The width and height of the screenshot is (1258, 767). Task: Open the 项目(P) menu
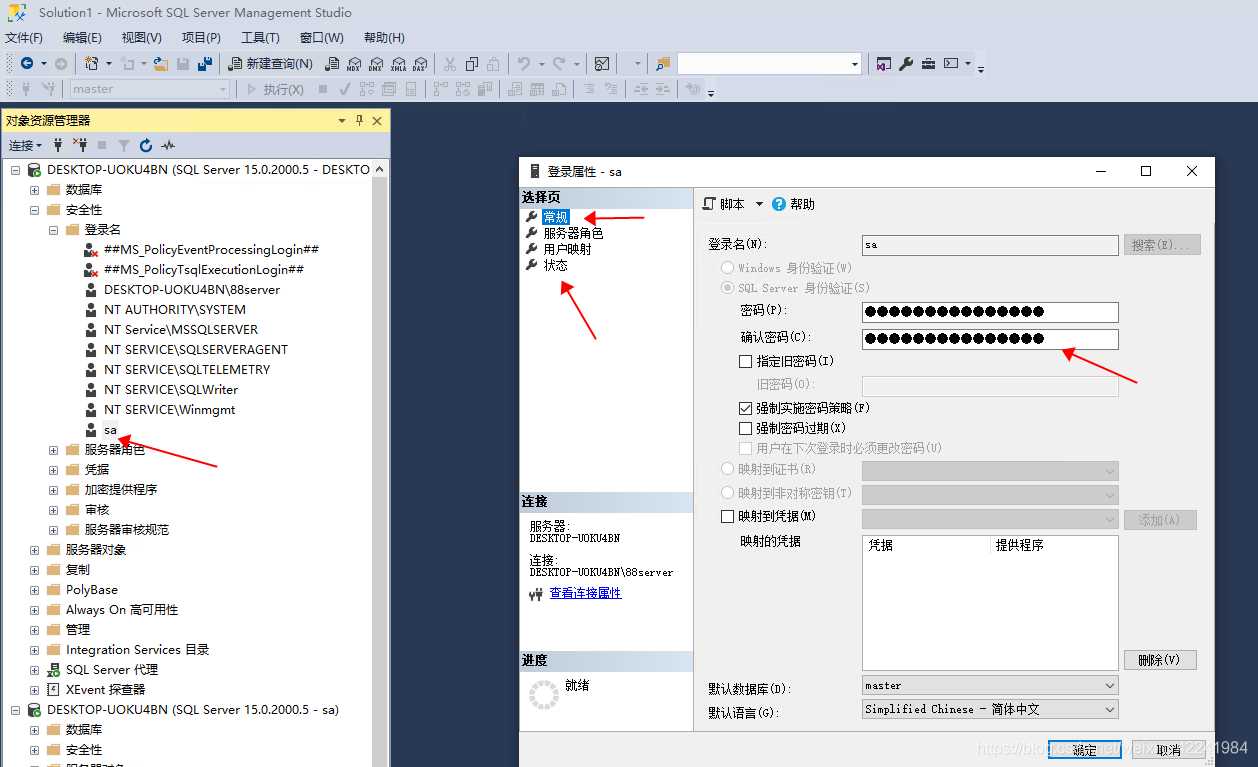tap(201, 38)
